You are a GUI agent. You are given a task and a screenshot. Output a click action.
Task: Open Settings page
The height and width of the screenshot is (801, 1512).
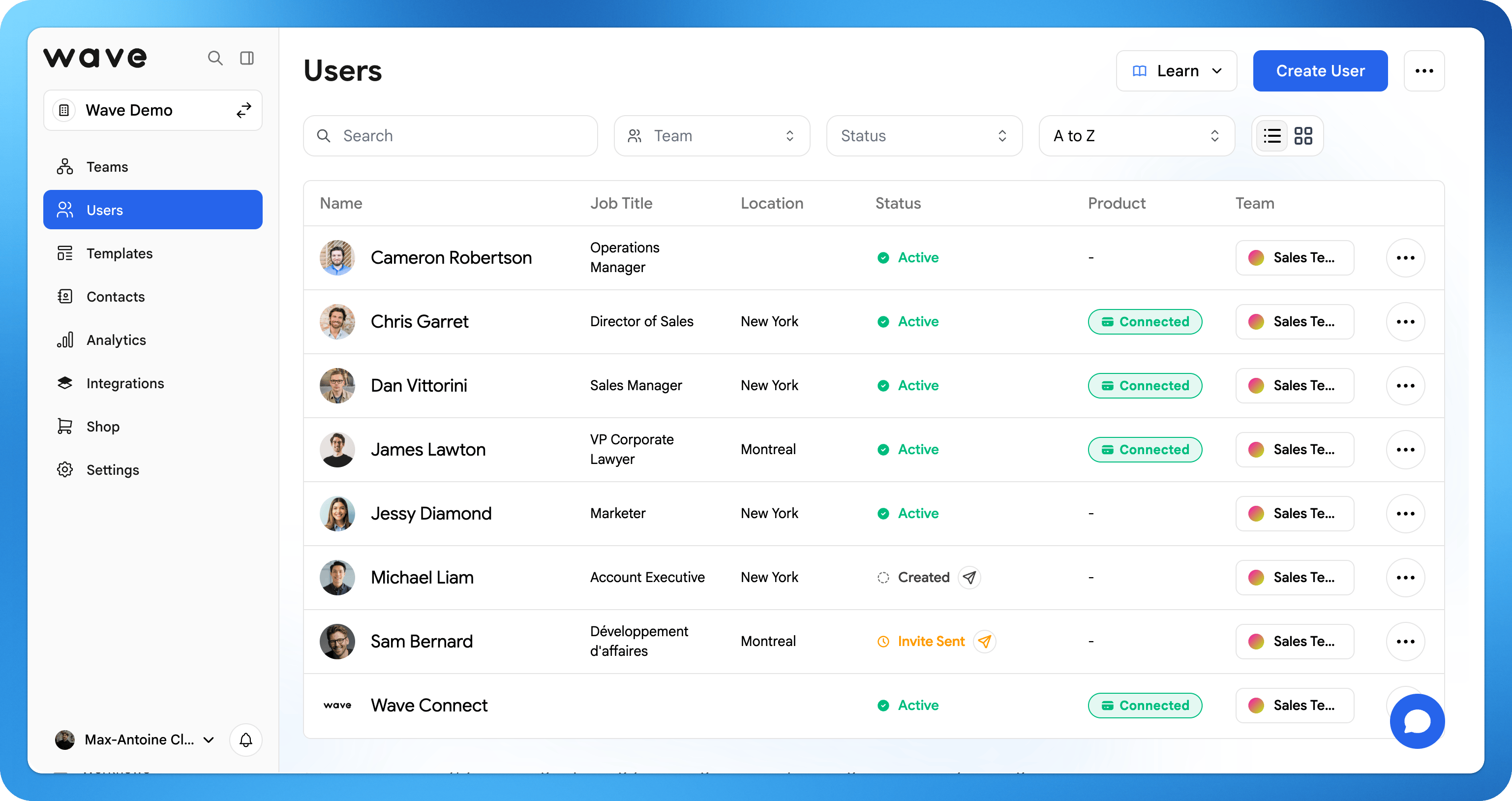click(152, 470)
